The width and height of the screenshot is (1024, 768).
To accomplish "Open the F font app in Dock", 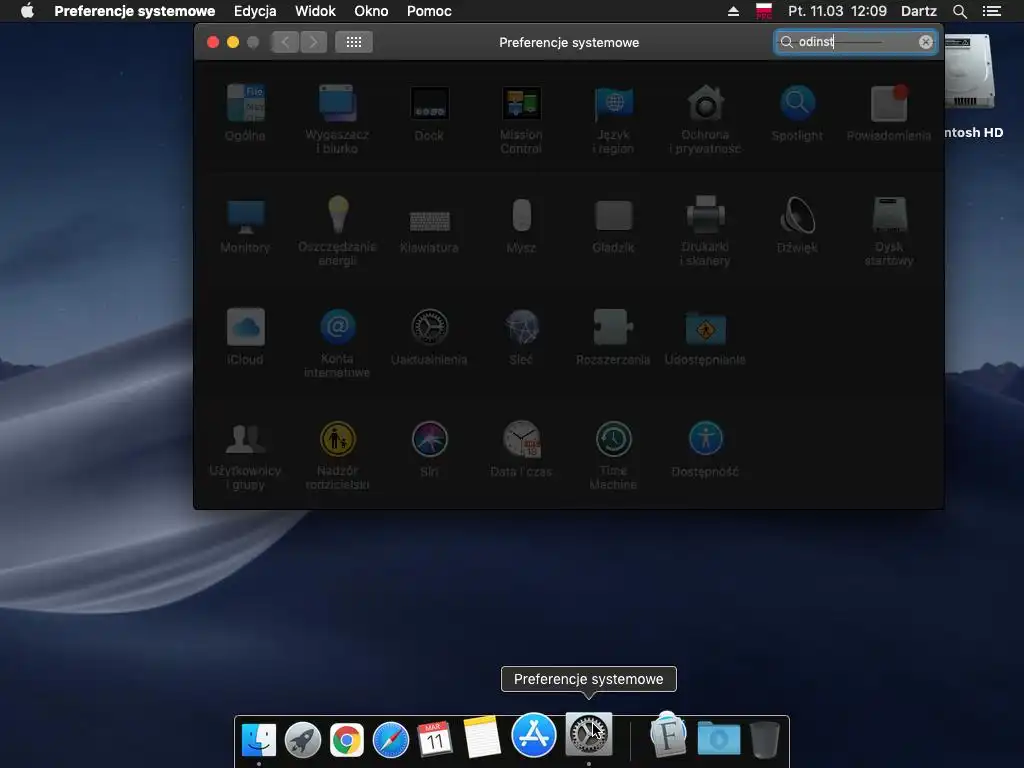I will point(668,734).
